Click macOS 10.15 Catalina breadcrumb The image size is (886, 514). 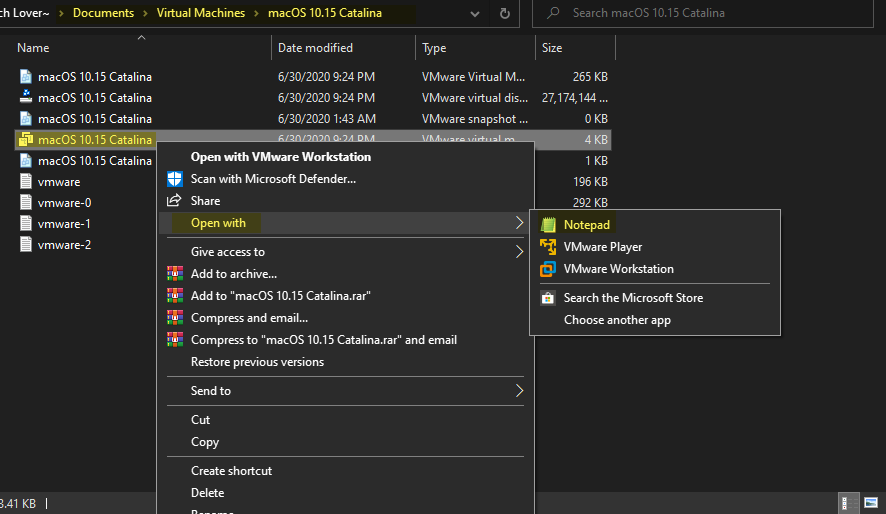(x=325, y=13)
